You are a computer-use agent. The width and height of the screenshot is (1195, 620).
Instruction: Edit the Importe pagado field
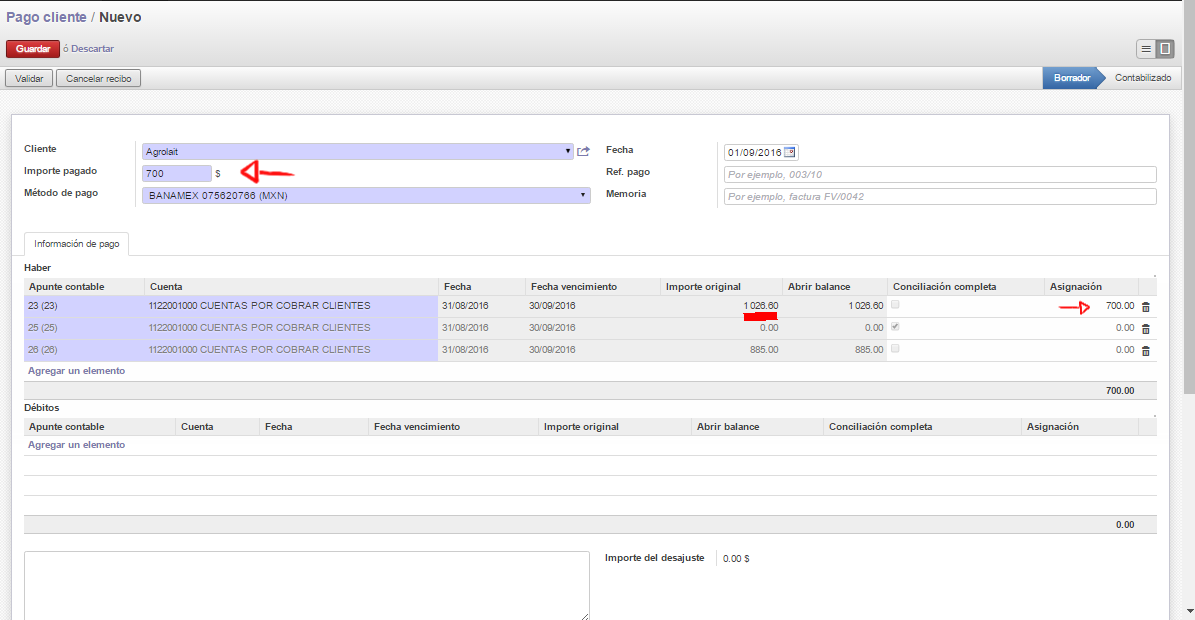tap(177, 174)
